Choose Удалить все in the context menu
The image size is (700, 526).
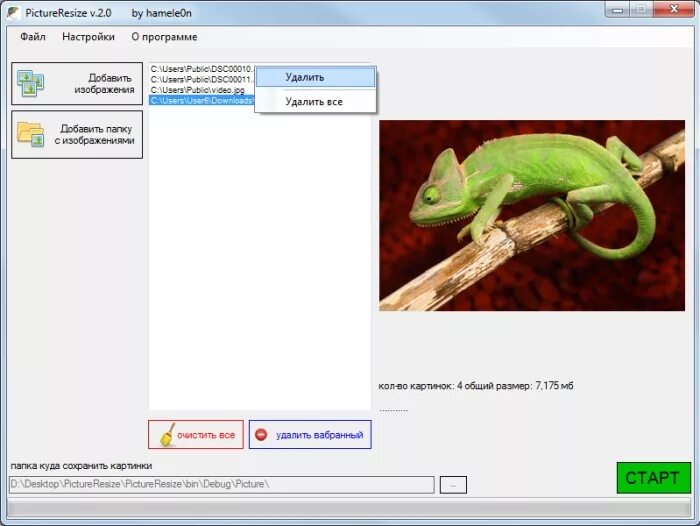316,102
